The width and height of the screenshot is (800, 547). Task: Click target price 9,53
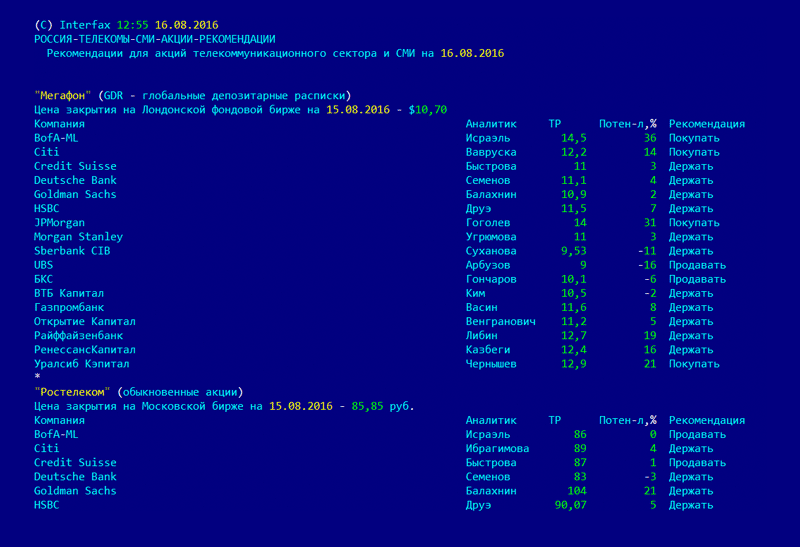(x=573, y=251)
